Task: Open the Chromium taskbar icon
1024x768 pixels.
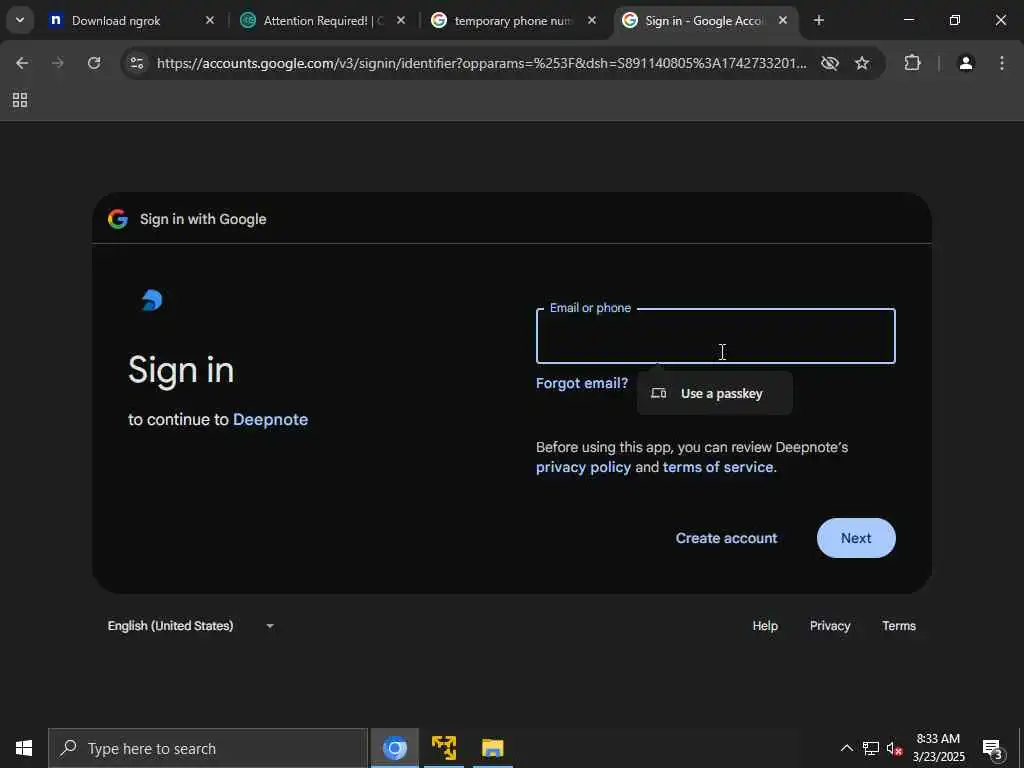Action: point(394,748)
